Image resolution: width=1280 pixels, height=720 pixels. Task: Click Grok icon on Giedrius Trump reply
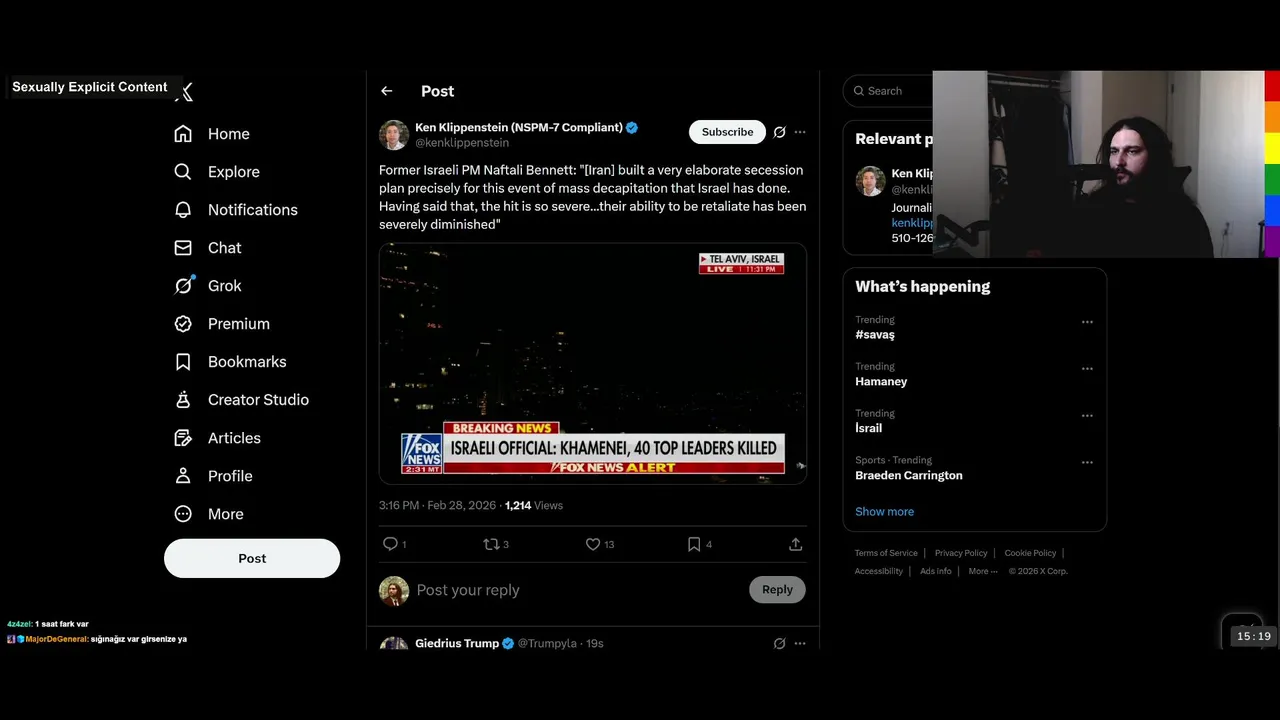click(779, 643)
